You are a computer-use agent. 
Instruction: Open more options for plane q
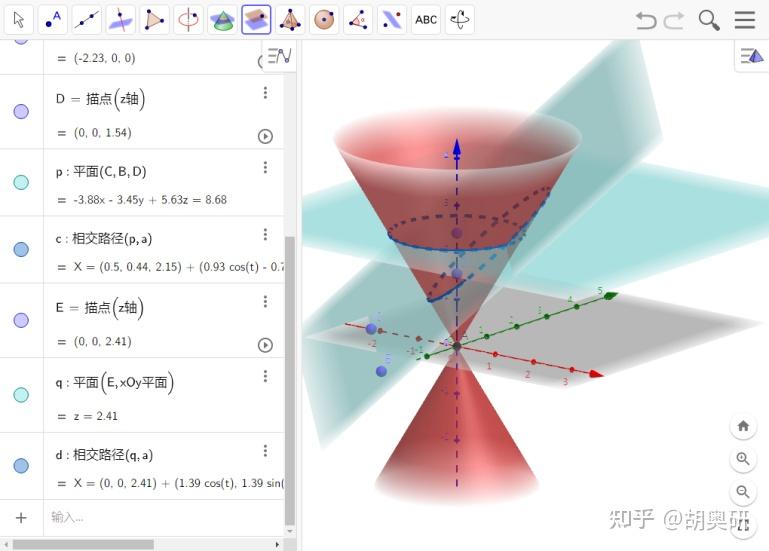coord(265,376)
